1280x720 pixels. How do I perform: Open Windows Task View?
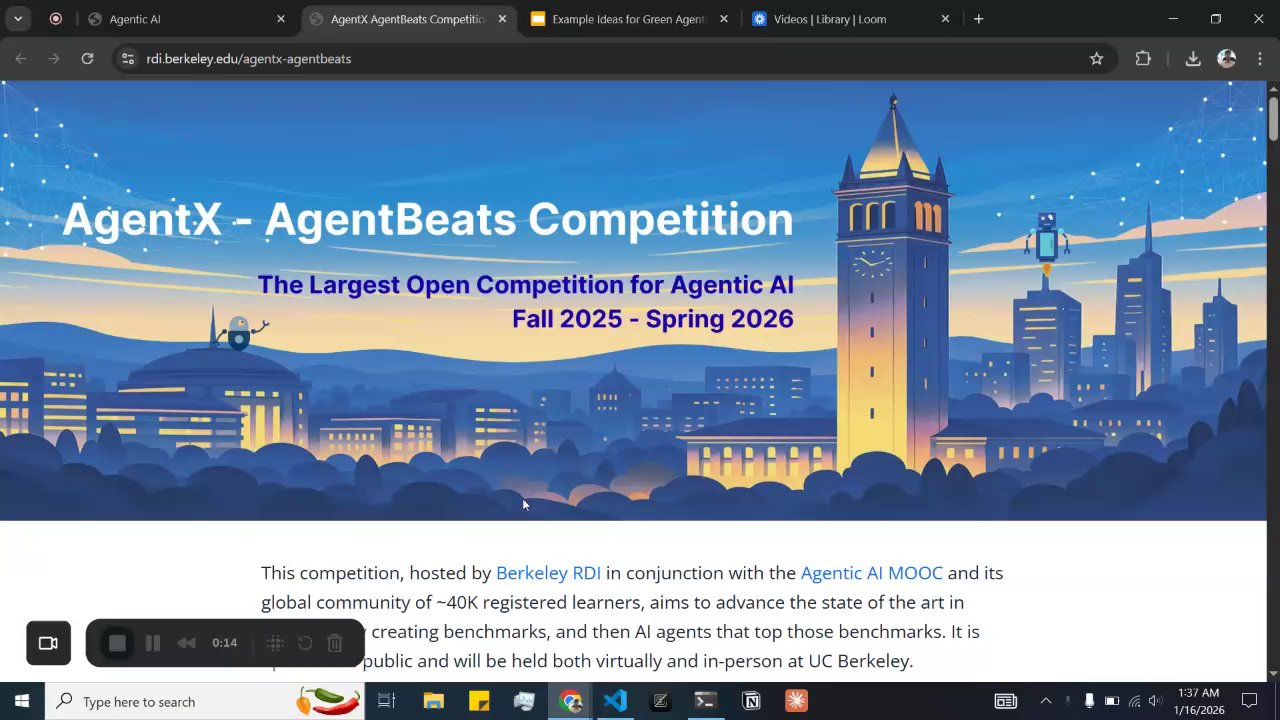coord(386,701)
